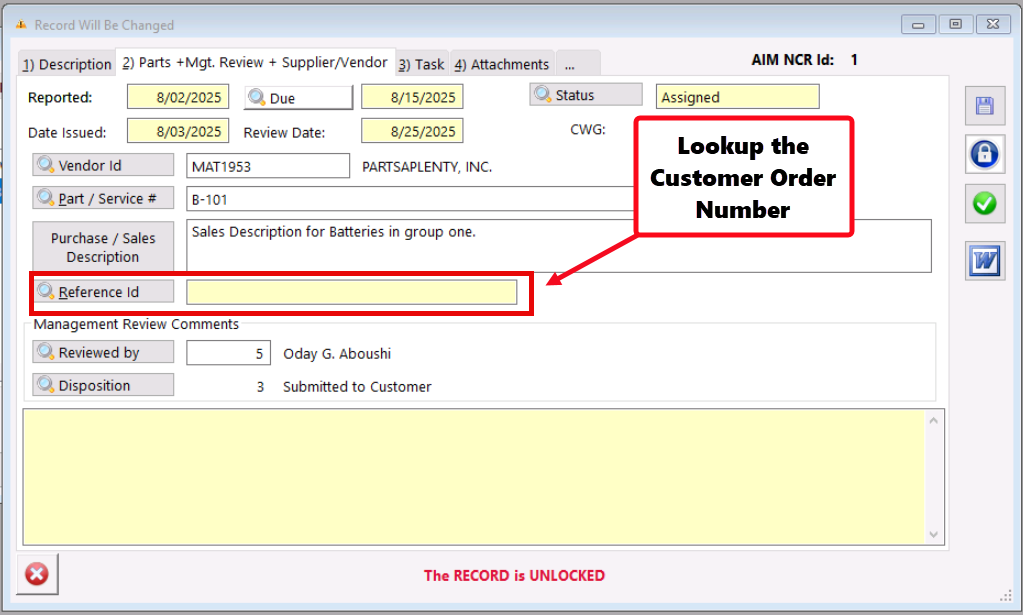
Task: Open the Part / Service # lookup
Action: pyautogui.click(x=103, y=198)
